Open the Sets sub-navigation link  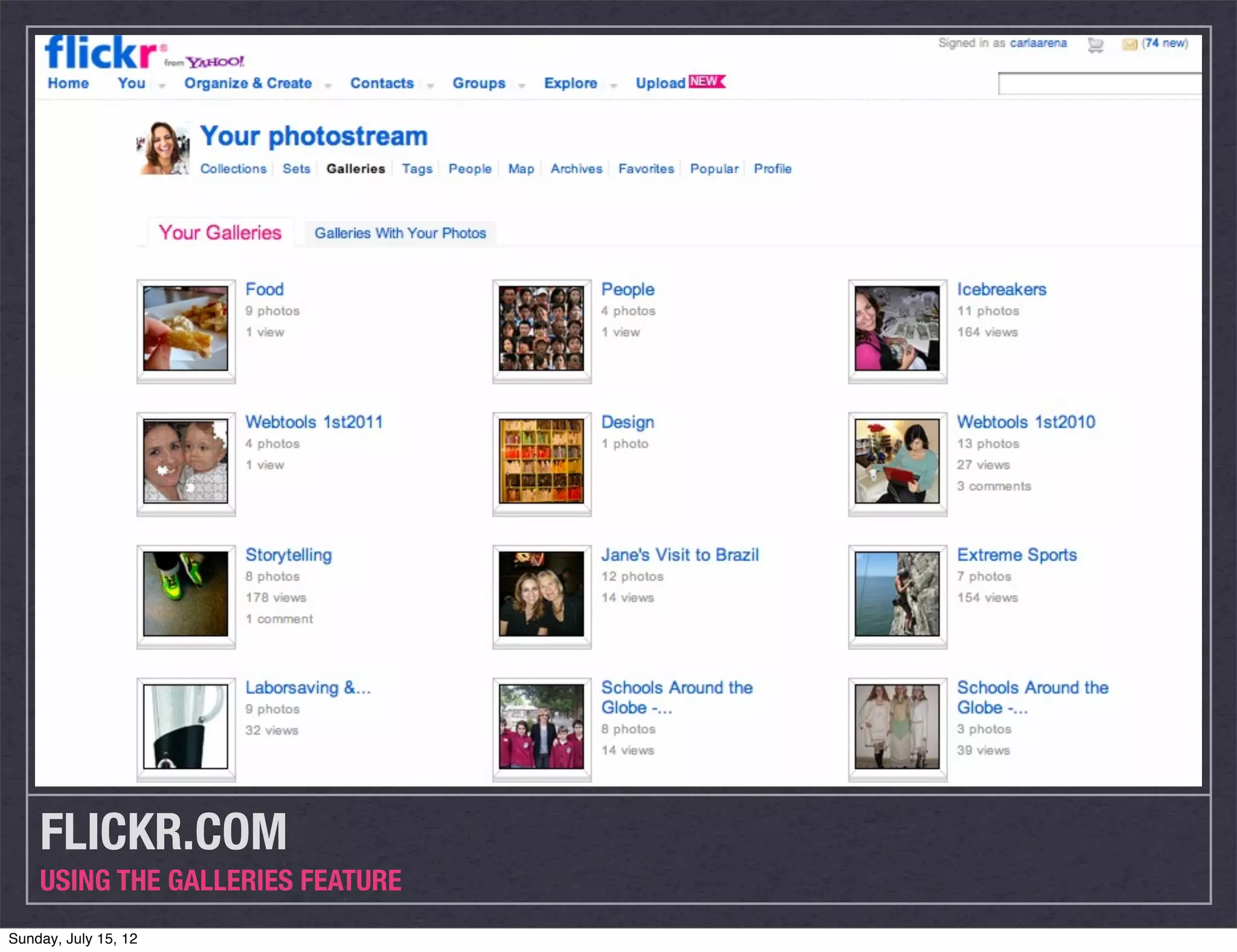[x=297, y=169]
